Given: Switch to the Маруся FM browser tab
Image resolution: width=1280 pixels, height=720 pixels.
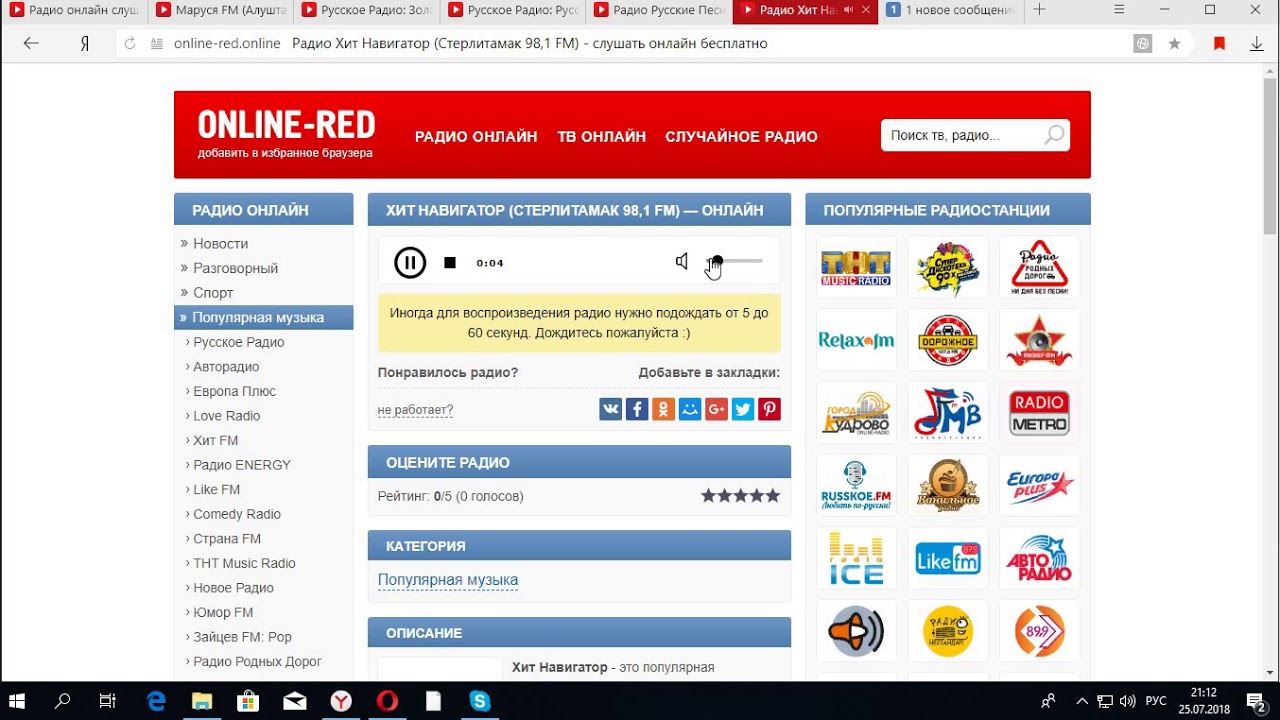Looking at the screenshot, I should coord(222,10).
